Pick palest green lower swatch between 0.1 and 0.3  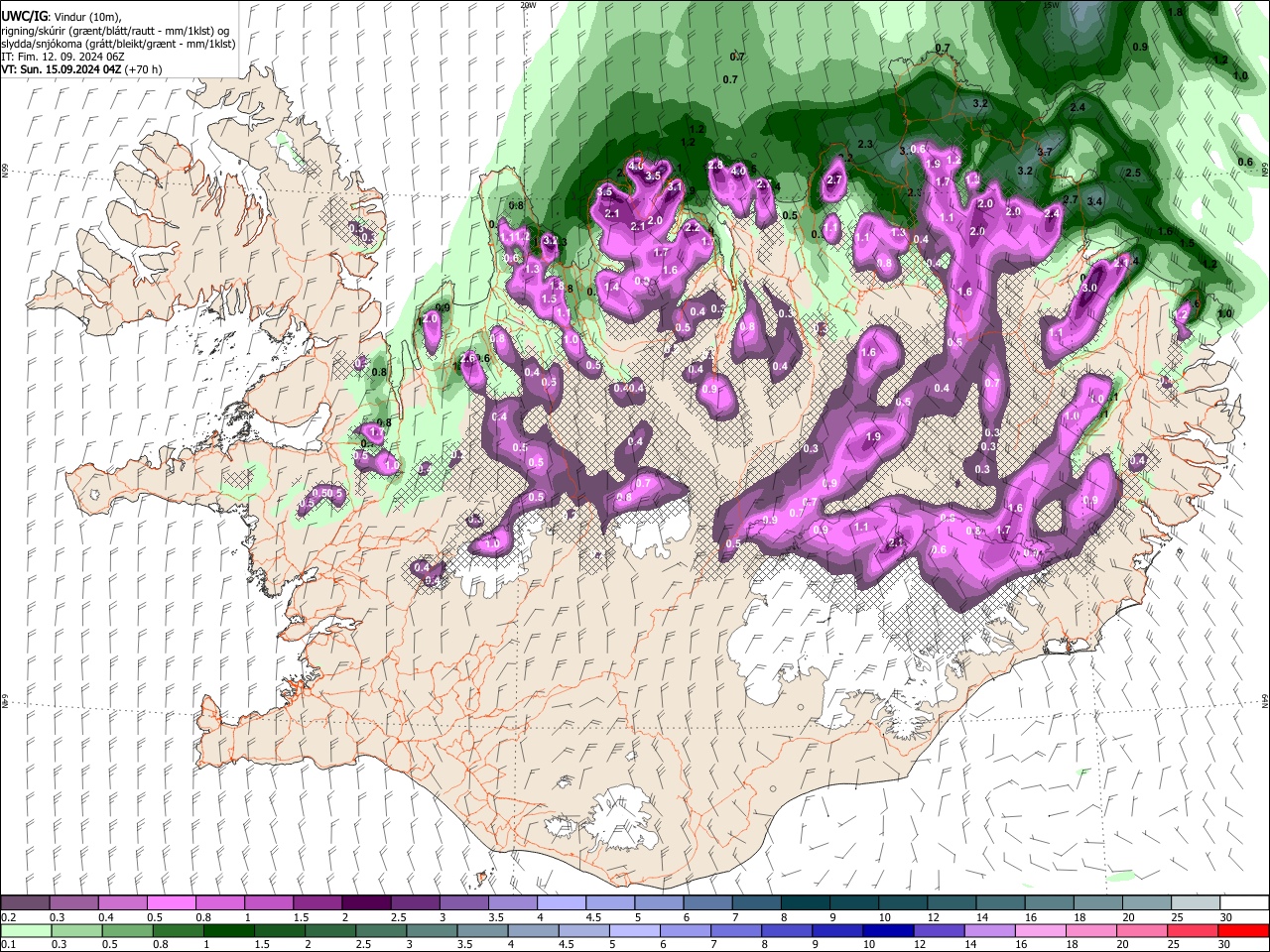(26, 931)
